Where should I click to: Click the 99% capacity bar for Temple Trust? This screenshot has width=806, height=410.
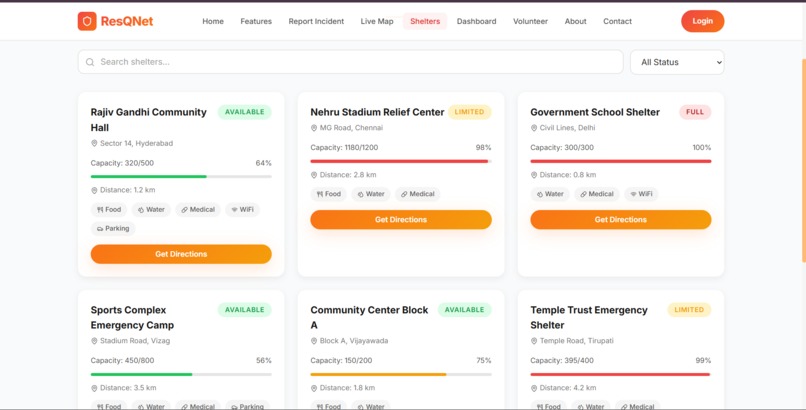(x=620, y=375)
